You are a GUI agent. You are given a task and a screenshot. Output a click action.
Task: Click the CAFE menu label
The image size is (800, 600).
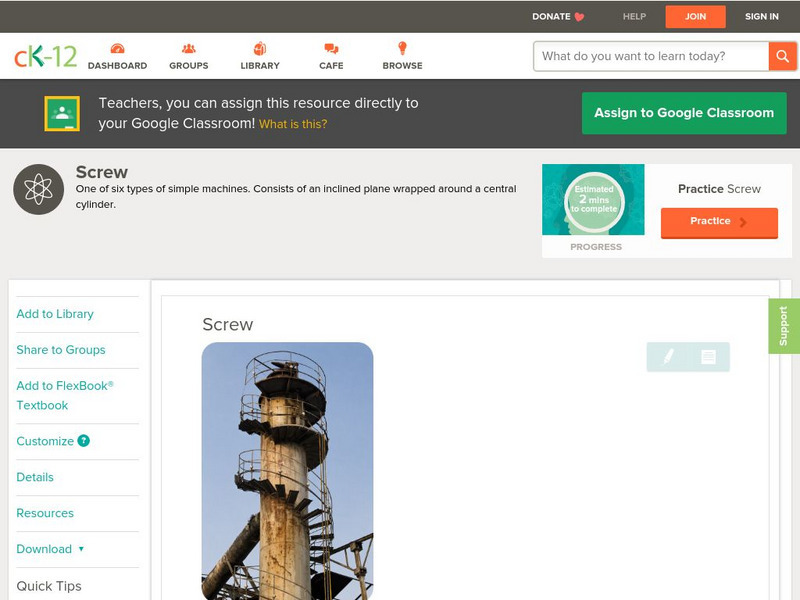[x=331, y=66]
